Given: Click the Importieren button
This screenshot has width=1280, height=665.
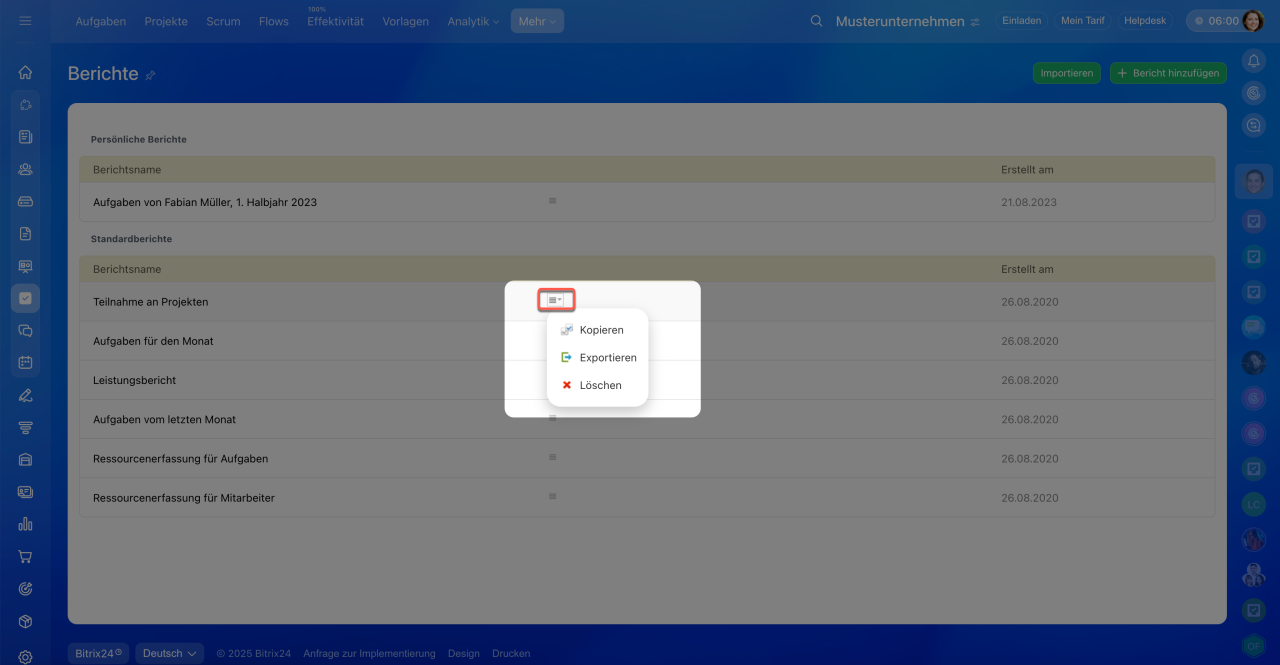Looking at the screenshot, I should pos(1067,73).
